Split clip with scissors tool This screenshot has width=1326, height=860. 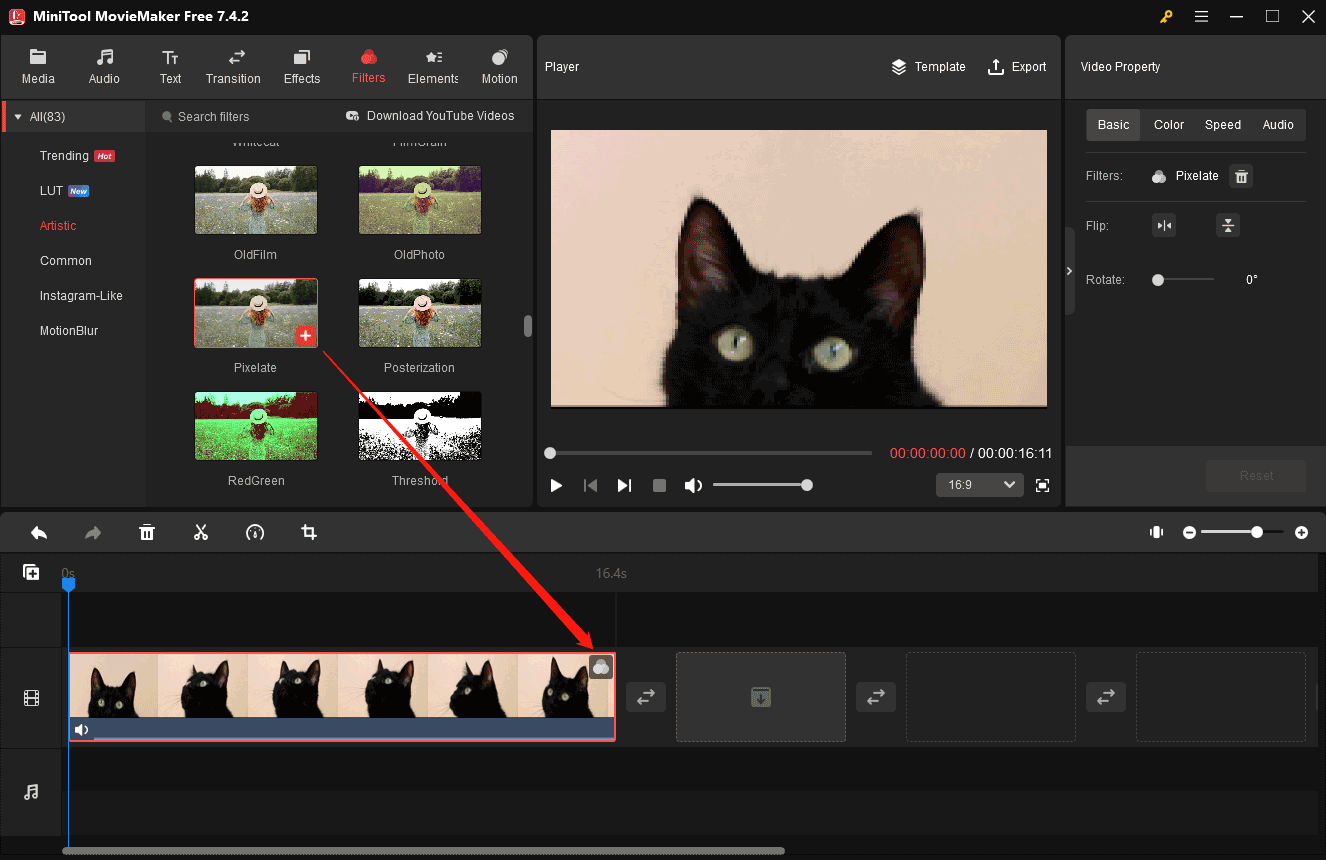[201, 533]
